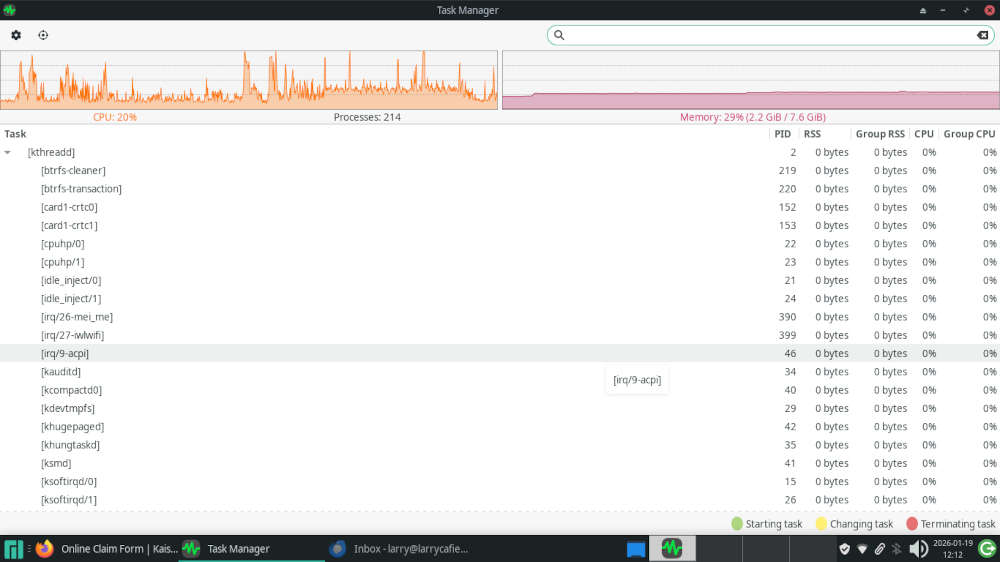The image size is (1000, 562).
Task: Sort by Group CPU column header
Action: [x=969, y=134]
